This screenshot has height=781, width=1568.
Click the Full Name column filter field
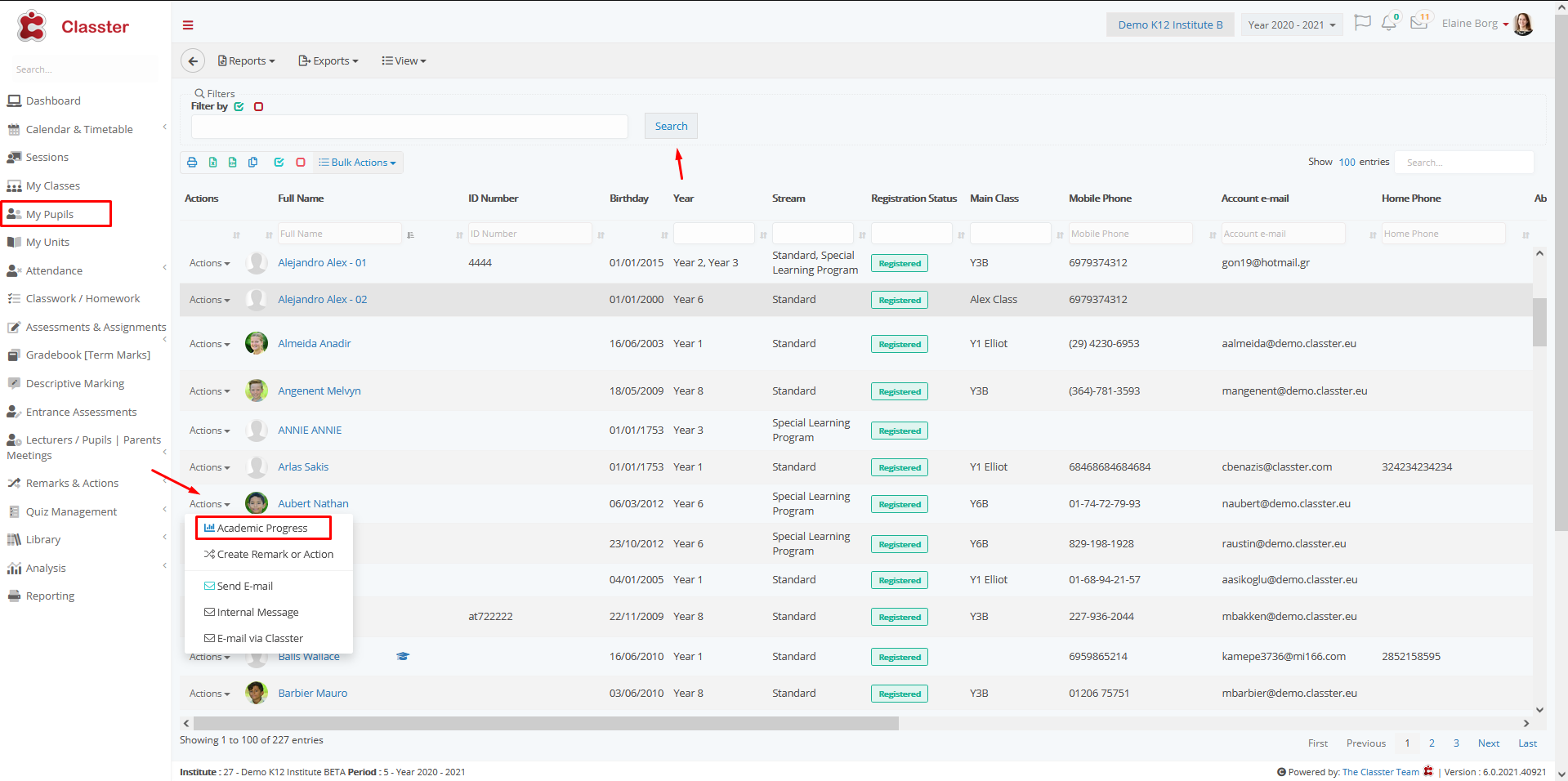pyautogui.click(x=340, y=234)
